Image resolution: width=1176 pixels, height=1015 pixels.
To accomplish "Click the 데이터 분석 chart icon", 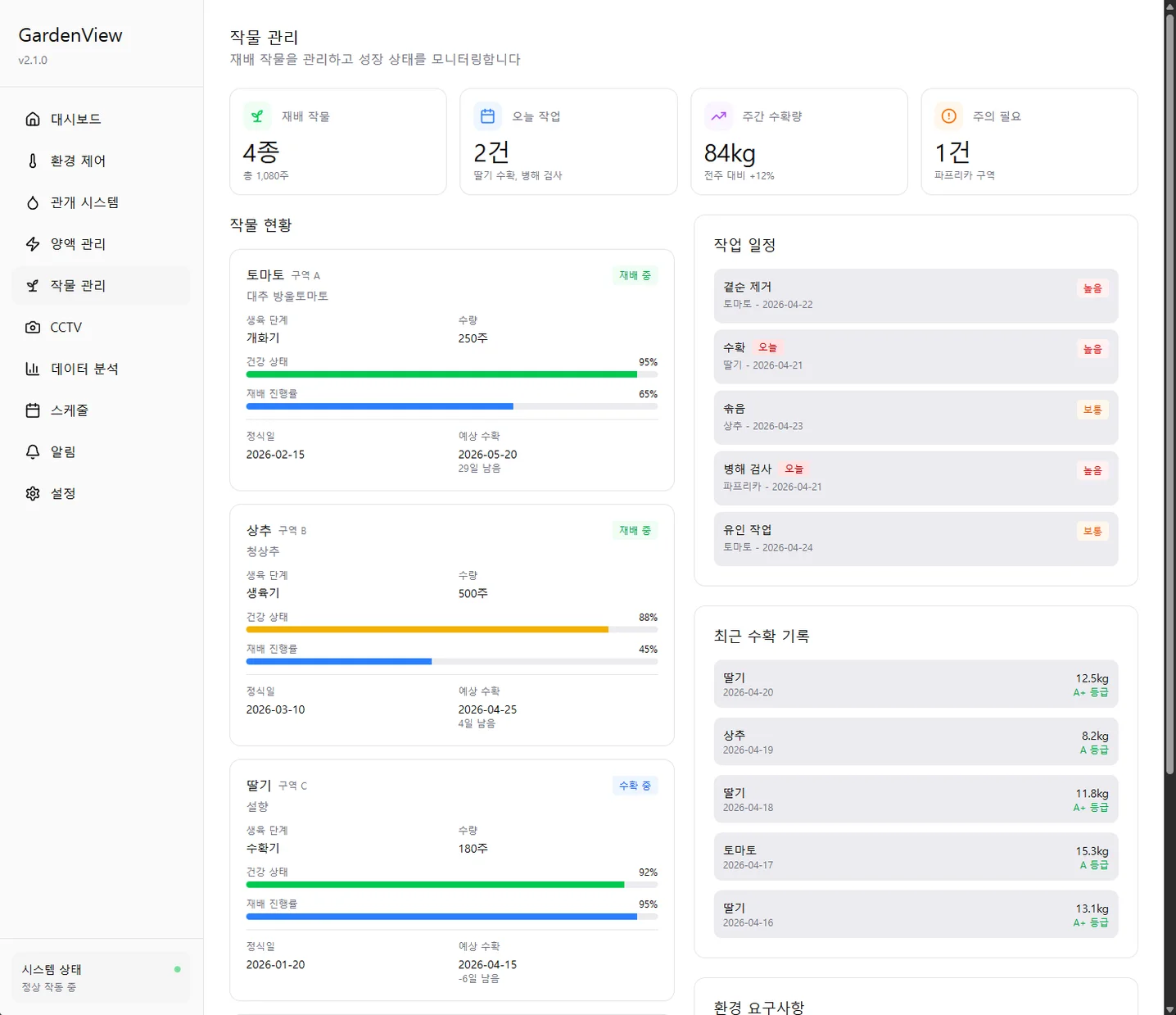I will tap(33, 369).
